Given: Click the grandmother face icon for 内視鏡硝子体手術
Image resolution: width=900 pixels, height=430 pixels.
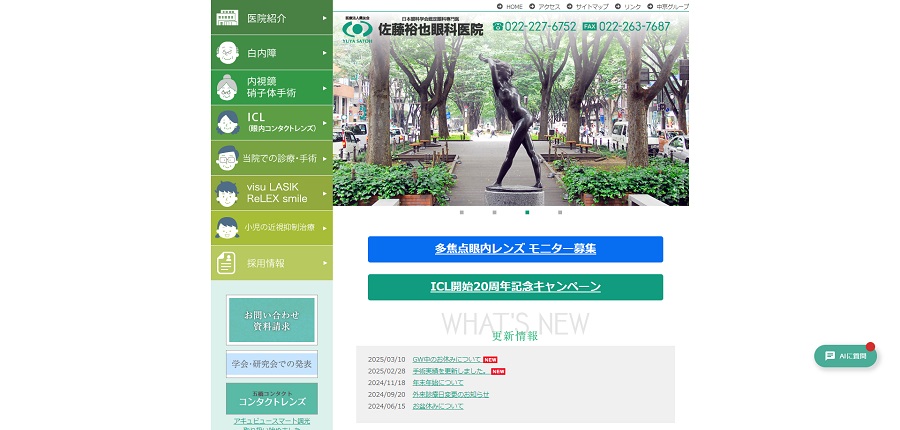Looking at the screenshot, I should [227, 87].
